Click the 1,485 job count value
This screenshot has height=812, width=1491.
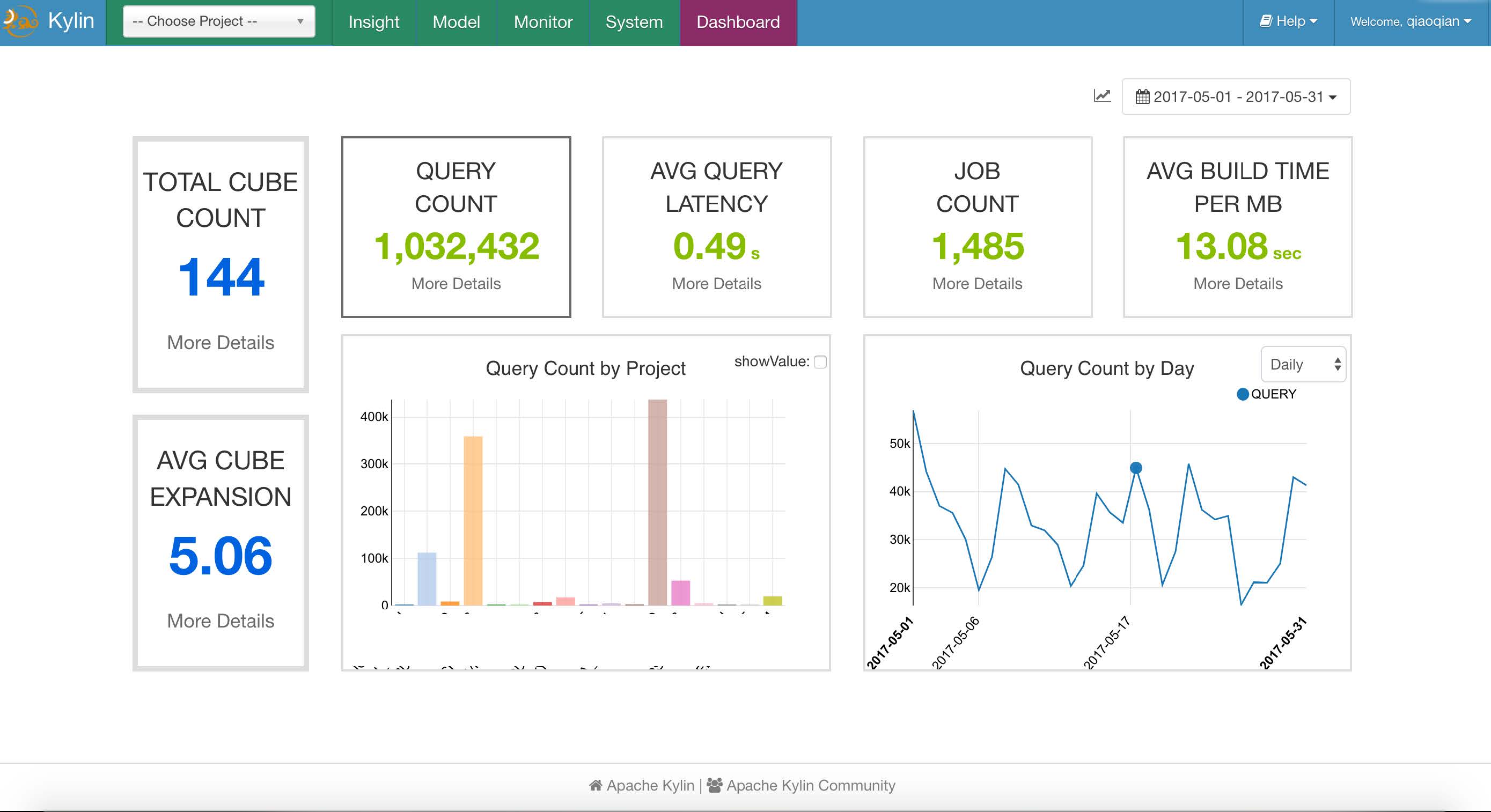(977, 247)
